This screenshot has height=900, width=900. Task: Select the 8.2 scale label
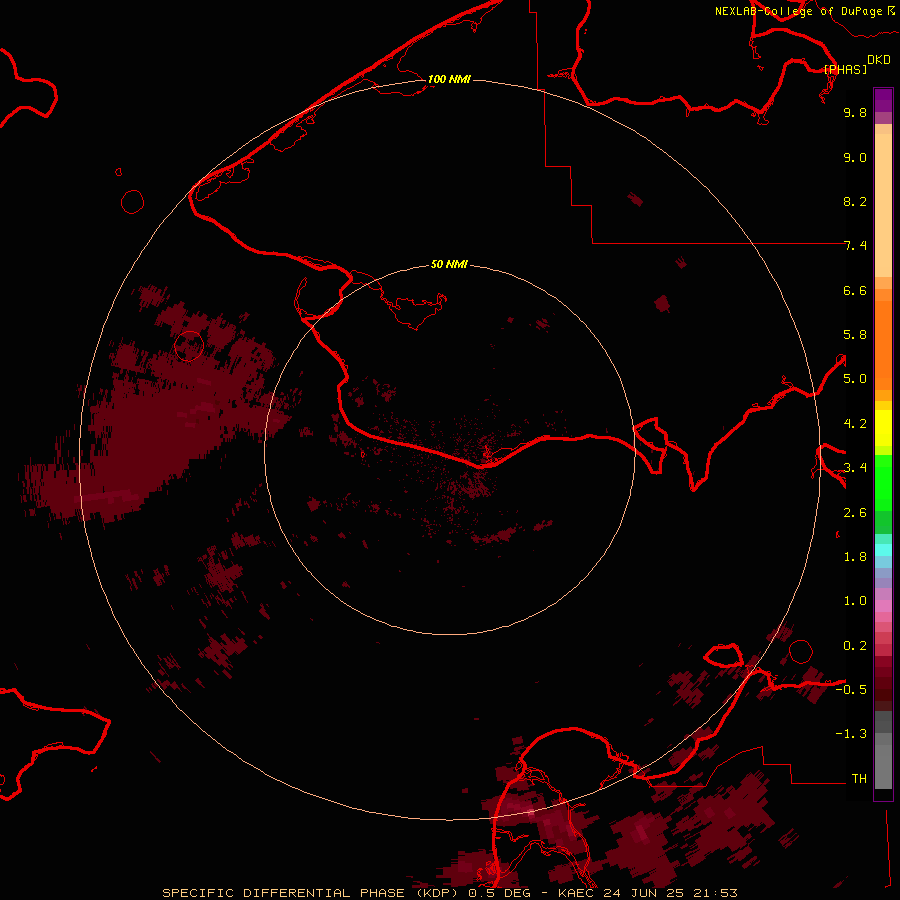click(855, 201)
